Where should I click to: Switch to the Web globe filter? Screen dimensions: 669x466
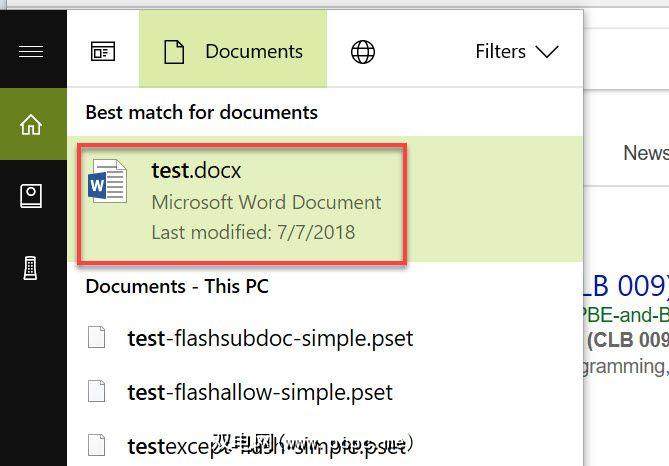(363, 52)
